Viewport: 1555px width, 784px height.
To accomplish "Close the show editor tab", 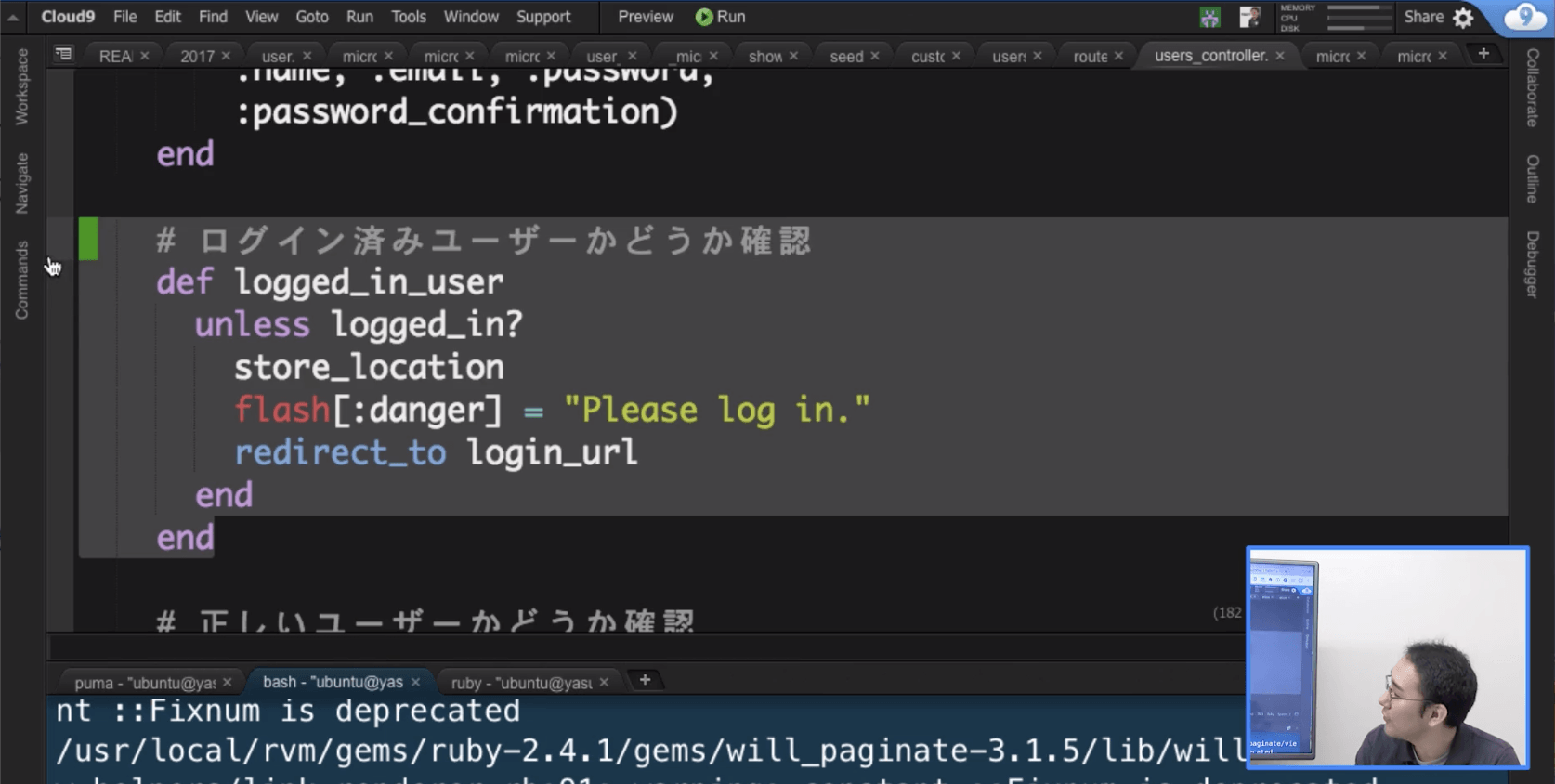I will [793, 56].
